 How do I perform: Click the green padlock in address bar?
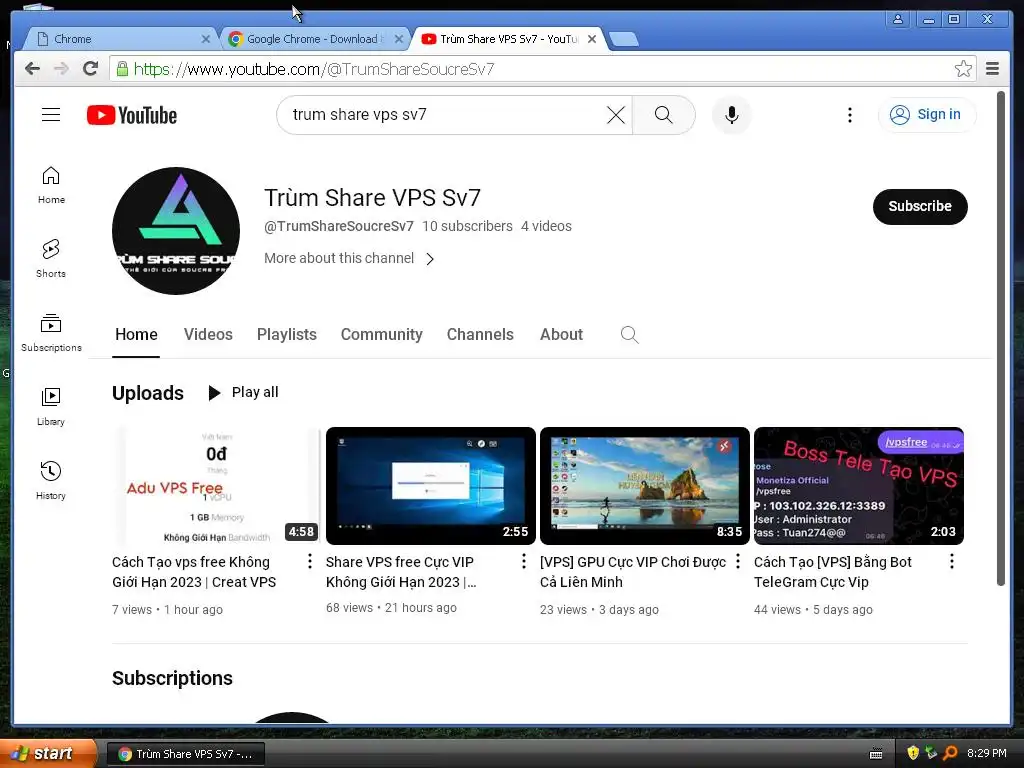click(x=122, y=69)
